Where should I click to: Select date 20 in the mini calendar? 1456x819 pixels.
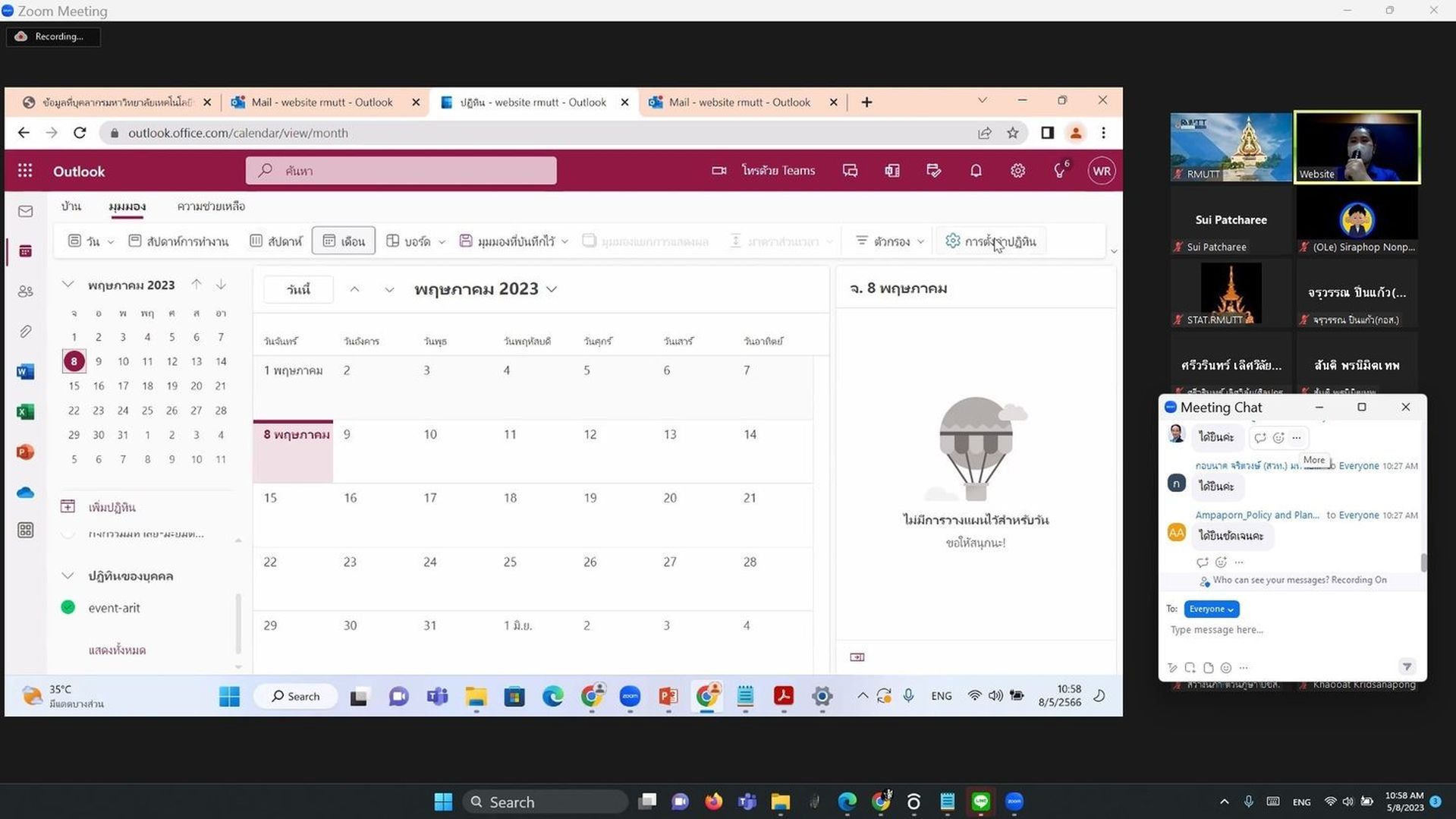click(197, 386)
